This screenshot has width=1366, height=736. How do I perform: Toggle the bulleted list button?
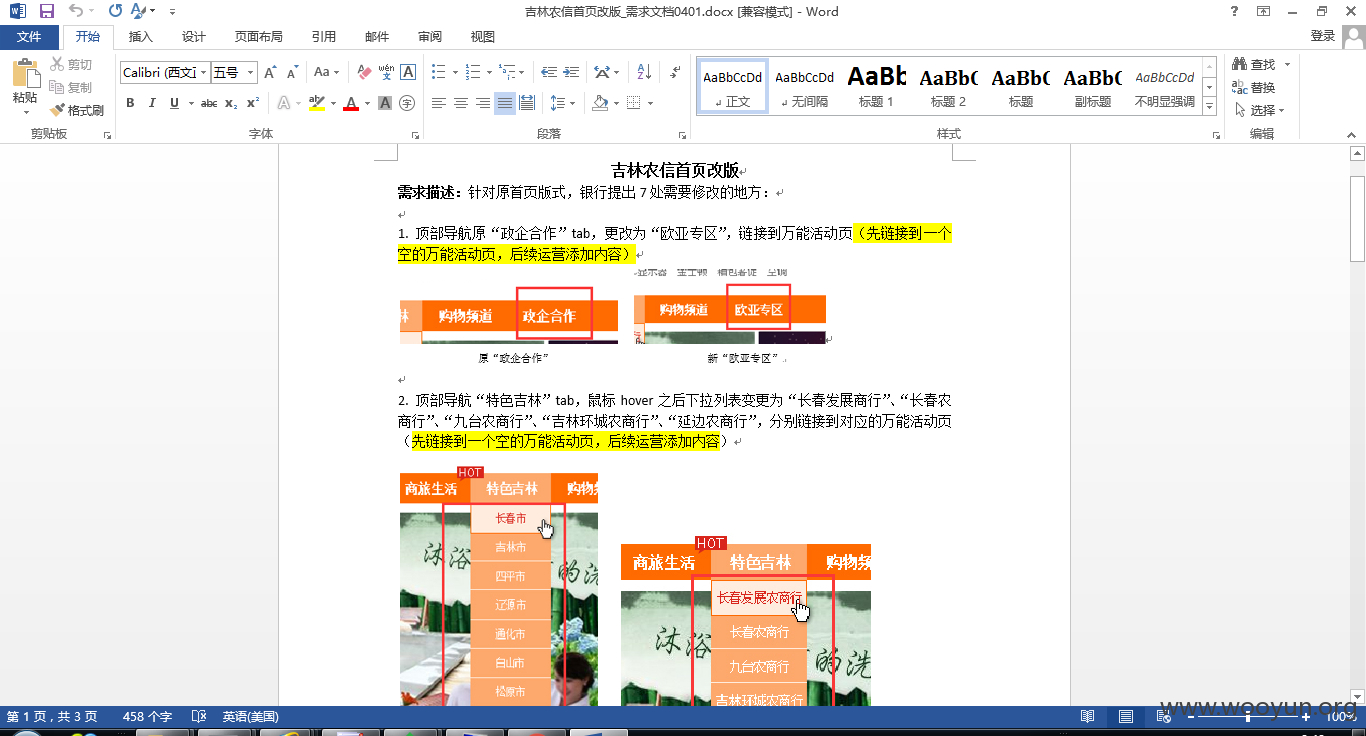point(438,72)
